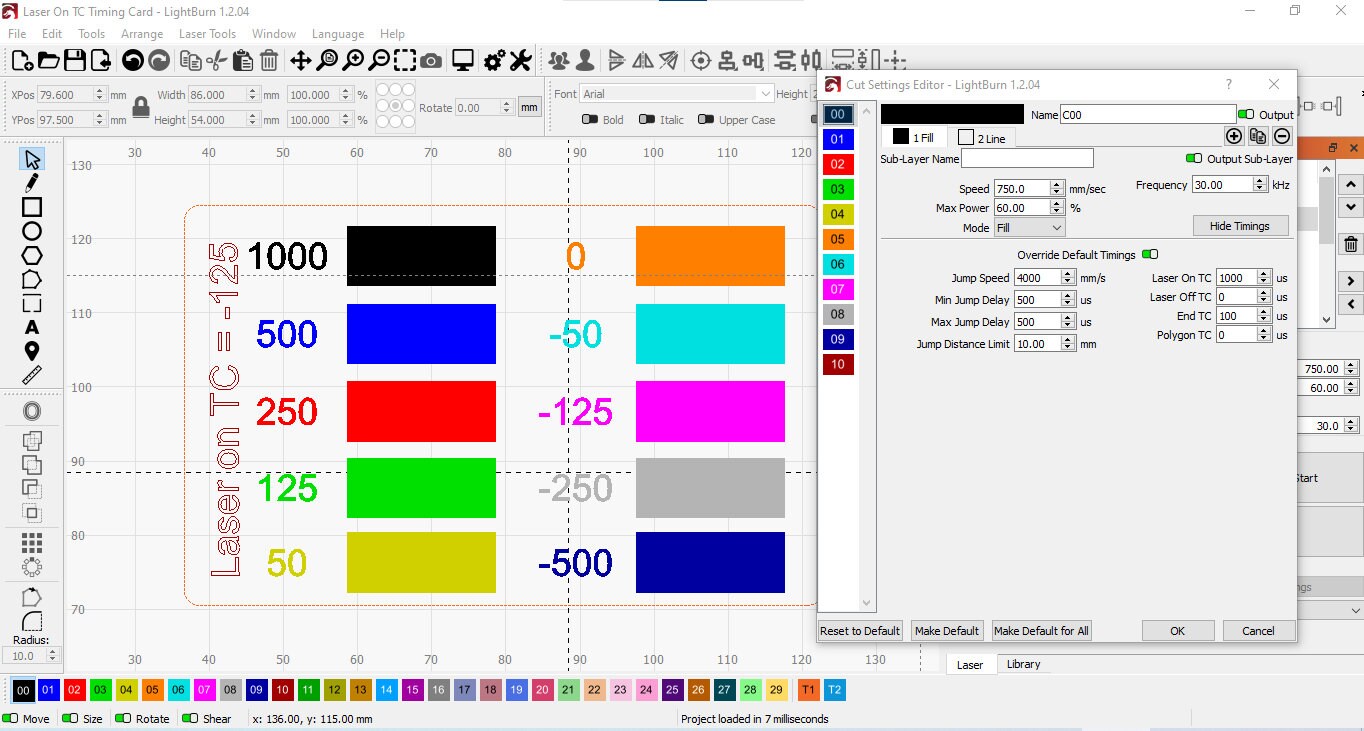The height and width of the screenshot is (731, 1364).
Task: Click the Grid Array tool icon
Action: 32,543
